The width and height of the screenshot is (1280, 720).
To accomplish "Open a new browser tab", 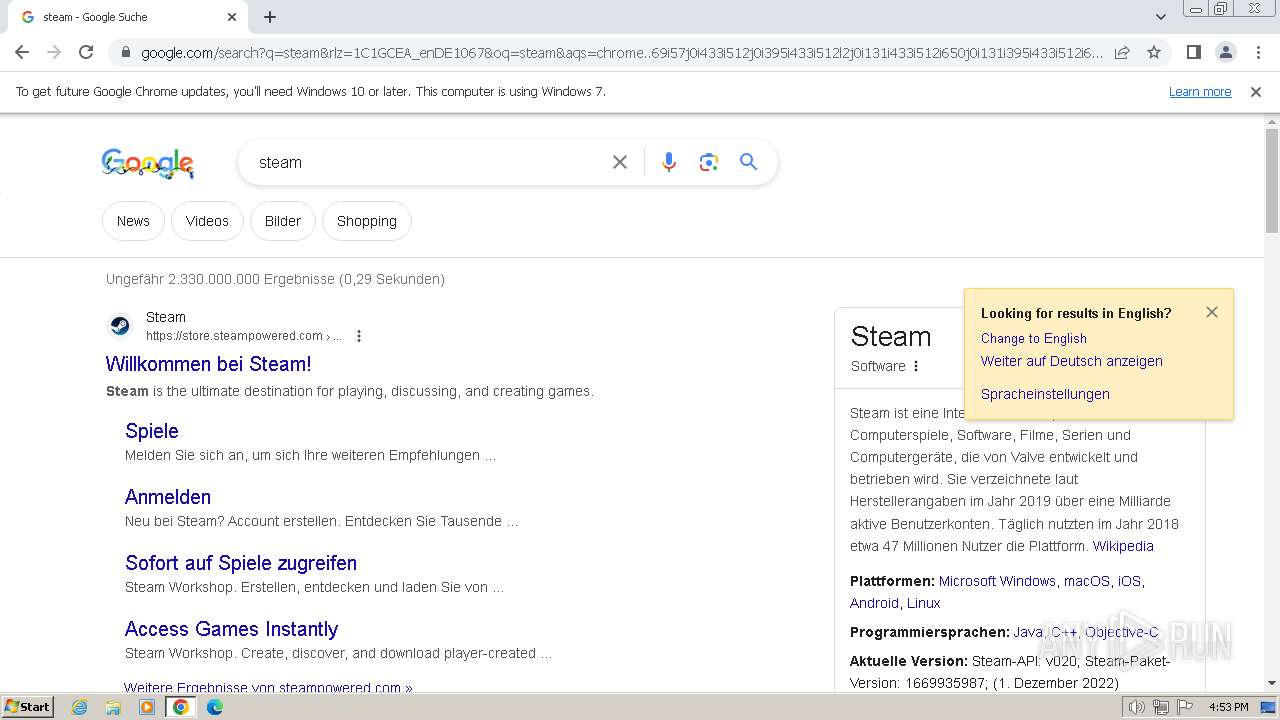I will [x=270, y=17].
